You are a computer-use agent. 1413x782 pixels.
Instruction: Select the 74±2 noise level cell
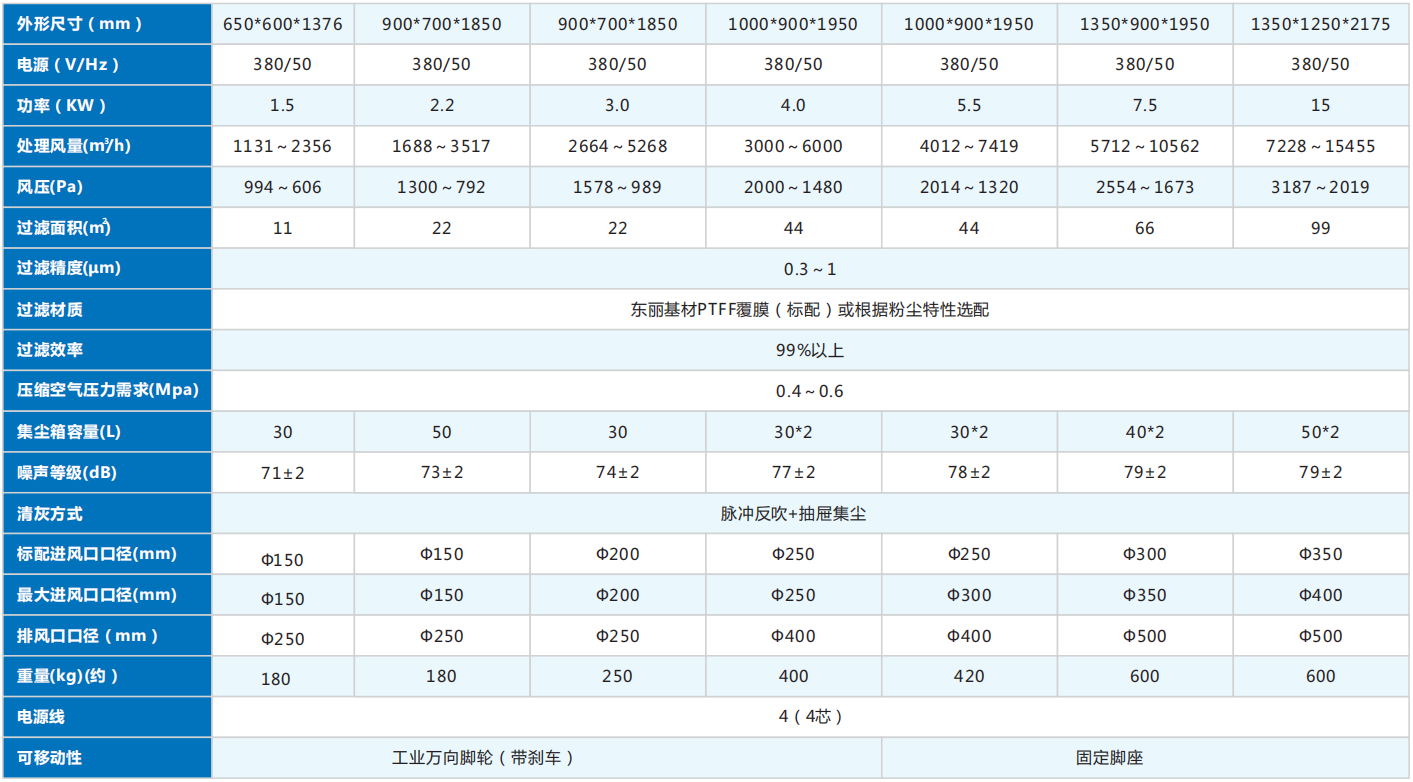click(x=618, y=473)
